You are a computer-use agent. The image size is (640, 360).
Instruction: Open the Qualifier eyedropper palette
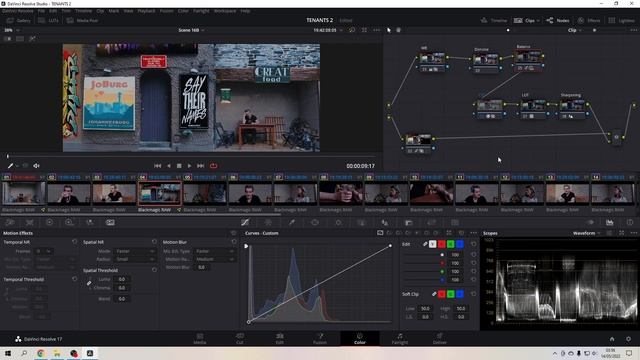click(292, 222)
